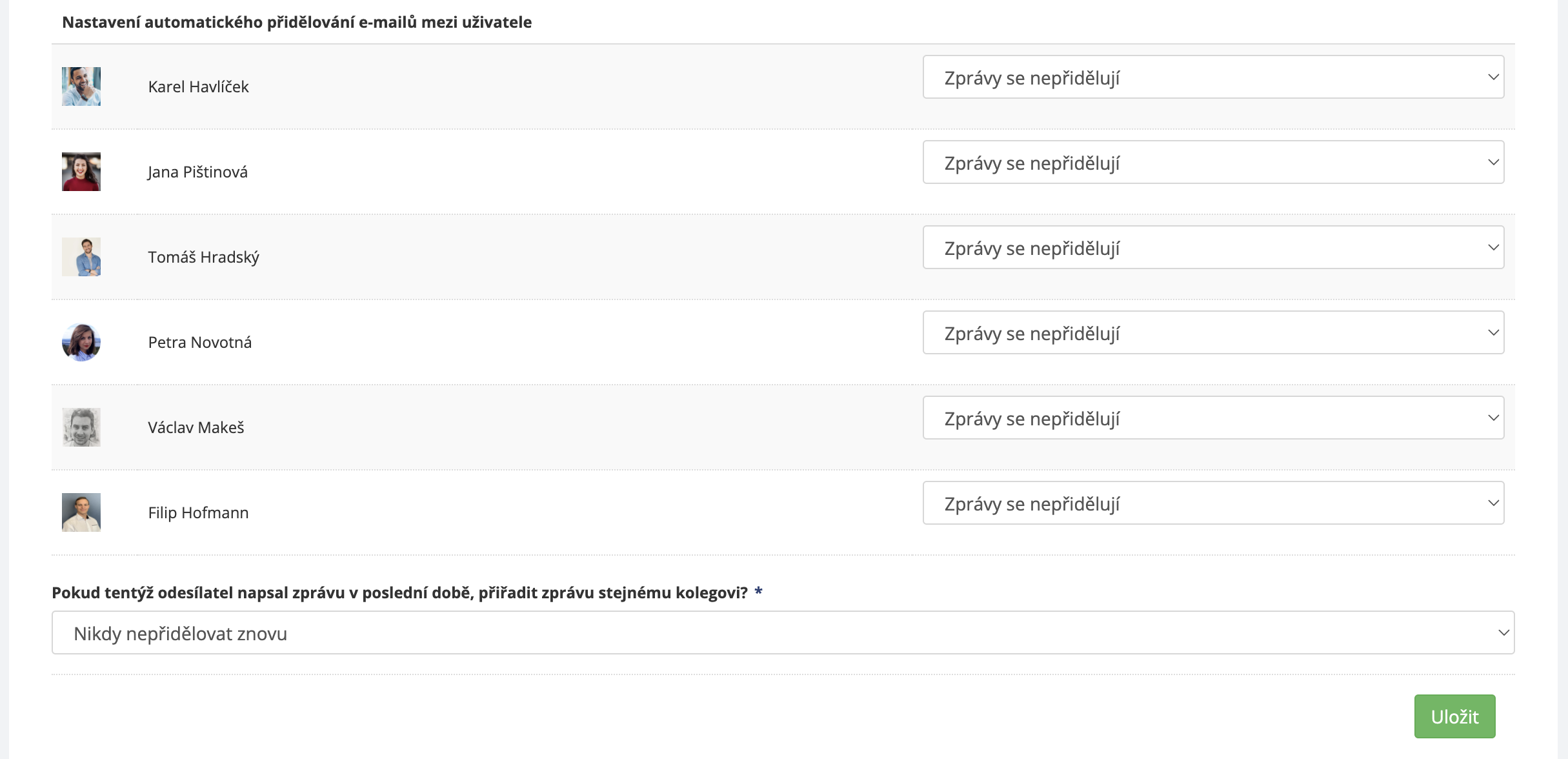Open assignment dropdown for Václav Makeš
The width and height of the screenshot is (1568, 759).
coord(1213,418)
